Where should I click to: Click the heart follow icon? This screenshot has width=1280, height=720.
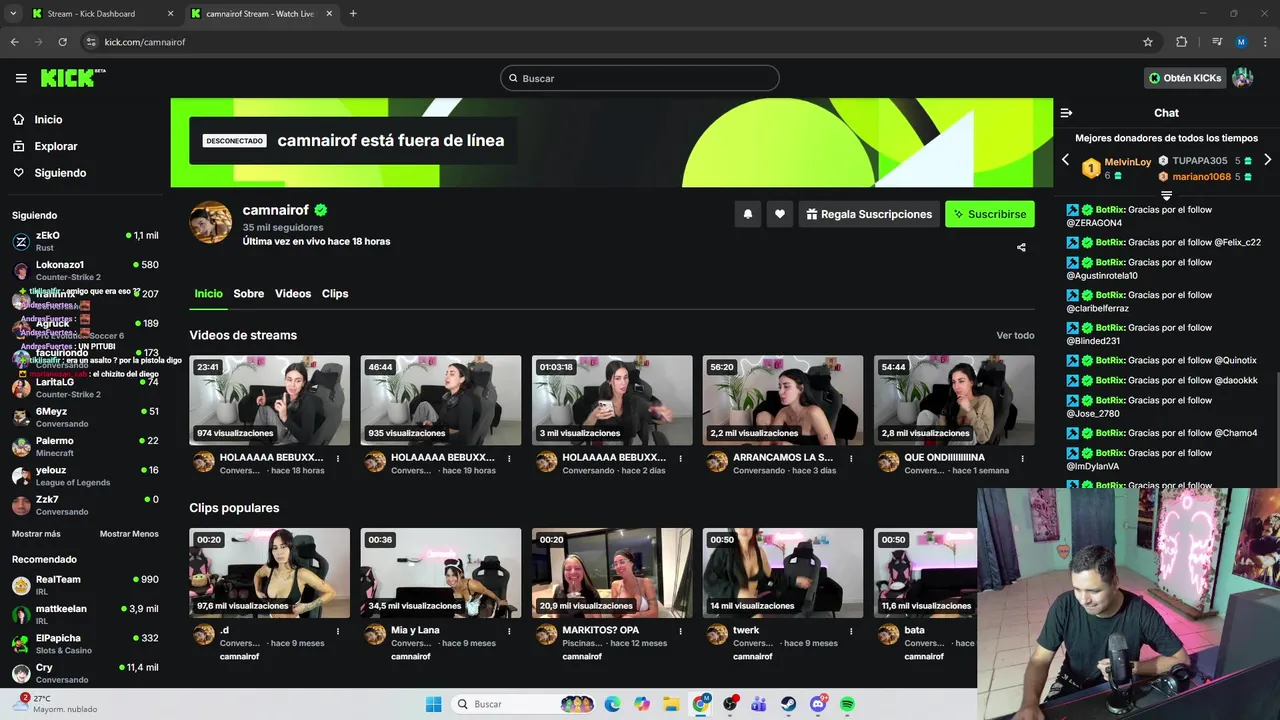coord(780,214)
